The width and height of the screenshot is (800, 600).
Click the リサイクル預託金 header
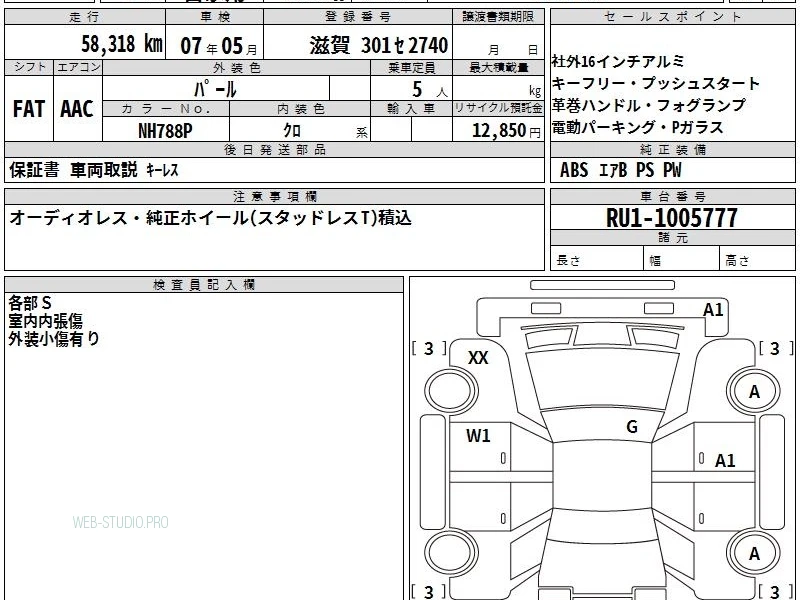click(x=498, y=108)
